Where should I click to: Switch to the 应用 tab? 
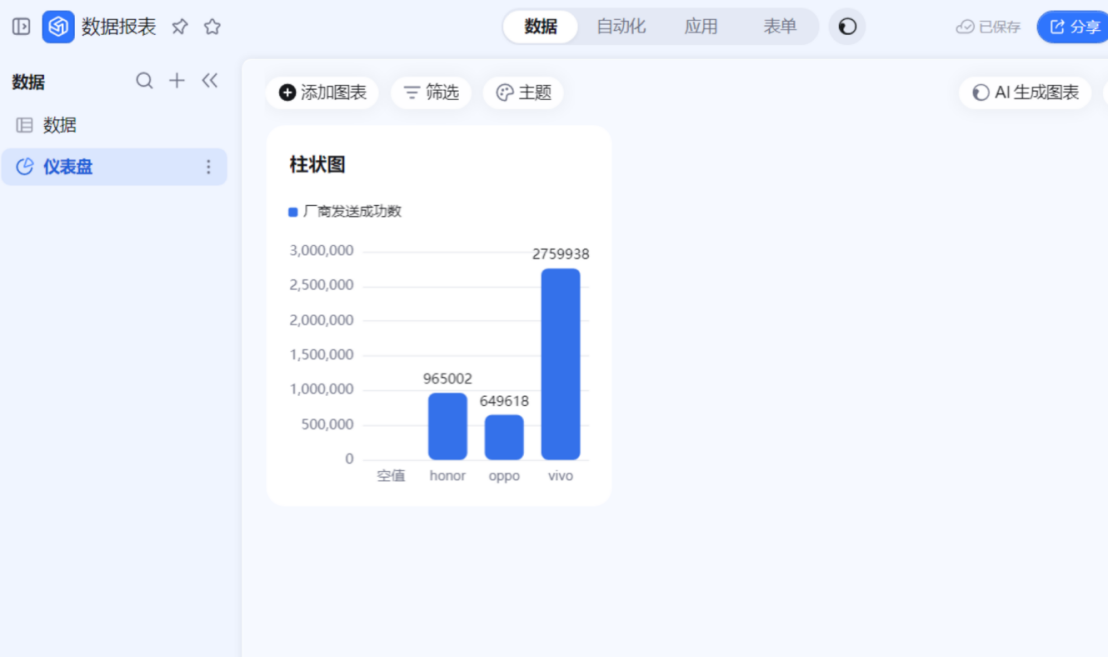[701, 27]
